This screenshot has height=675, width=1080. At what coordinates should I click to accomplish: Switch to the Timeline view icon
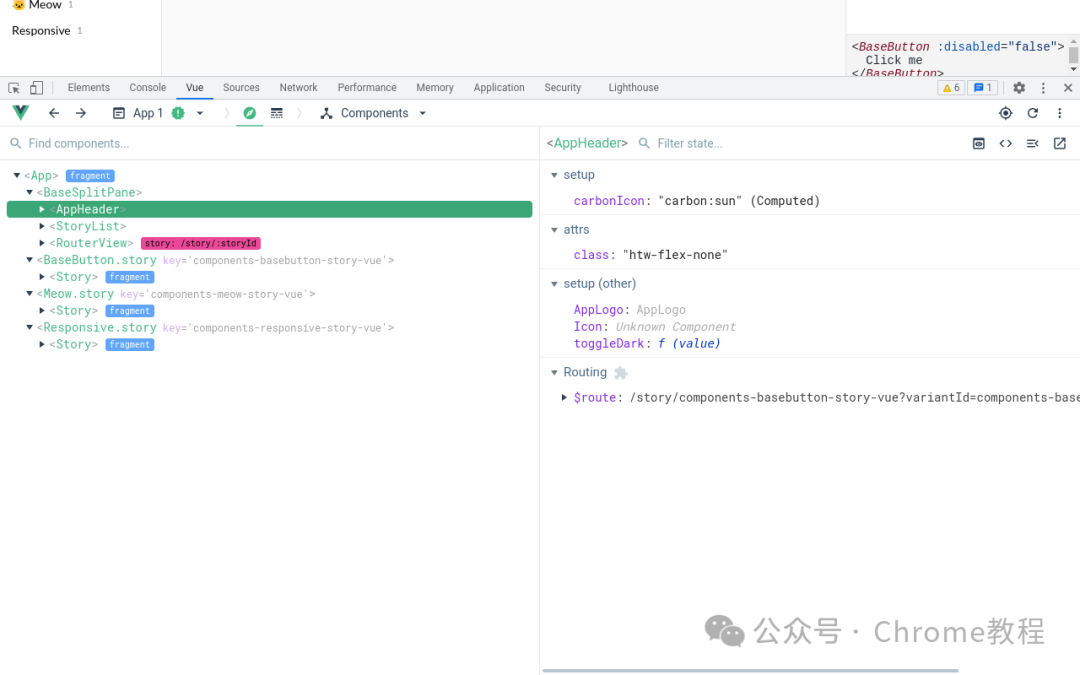click(x=277, y=113)
